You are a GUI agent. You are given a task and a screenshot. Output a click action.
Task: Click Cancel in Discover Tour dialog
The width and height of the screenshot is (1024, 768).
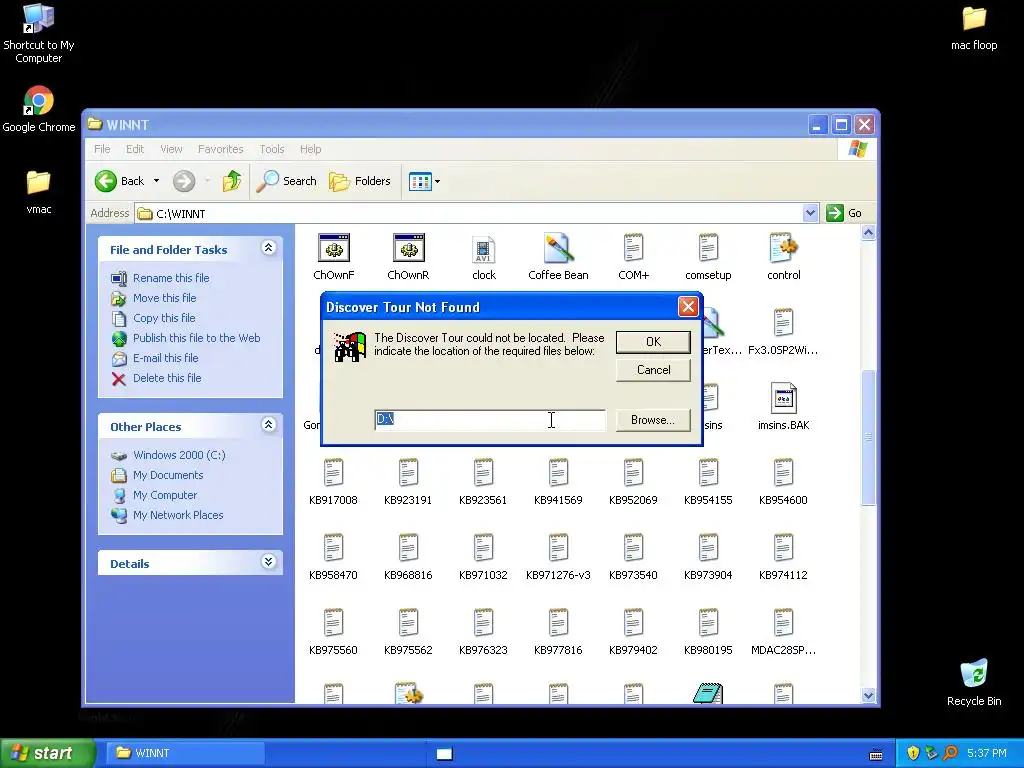[653, 370]
